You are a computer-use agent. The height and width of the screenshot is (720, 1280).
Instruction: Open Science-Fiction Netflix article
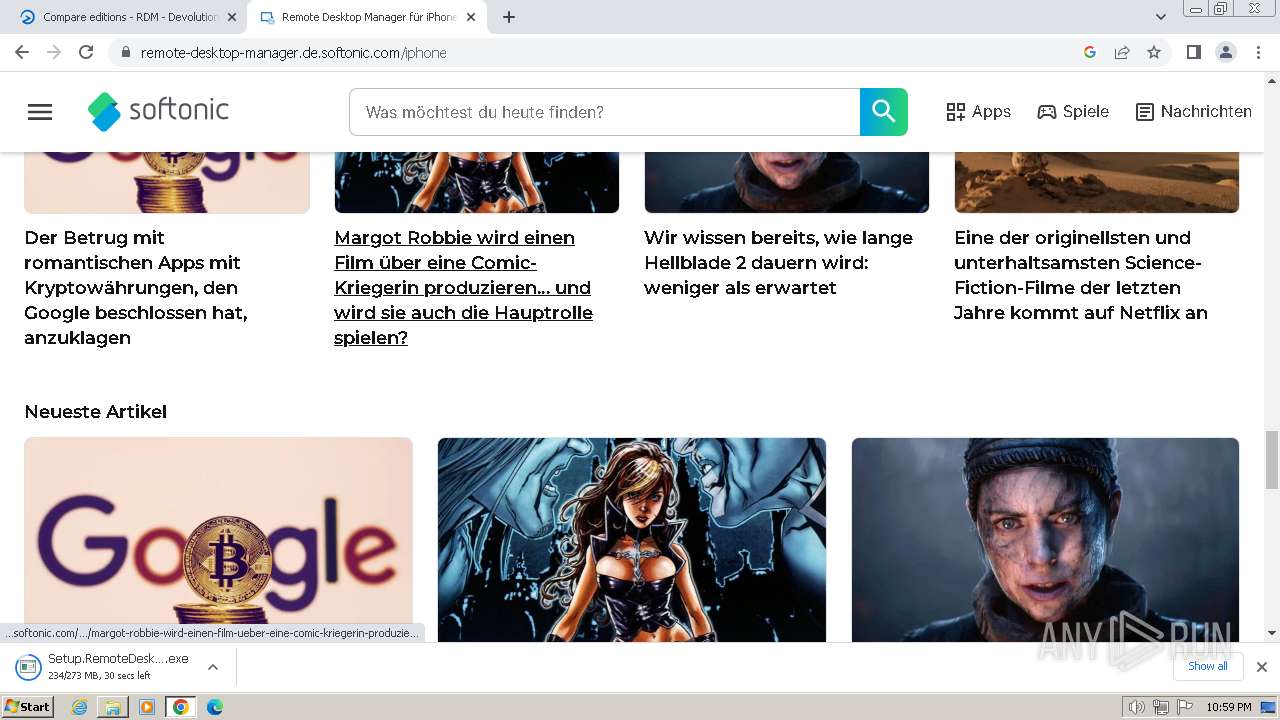tap(1081, 275)
